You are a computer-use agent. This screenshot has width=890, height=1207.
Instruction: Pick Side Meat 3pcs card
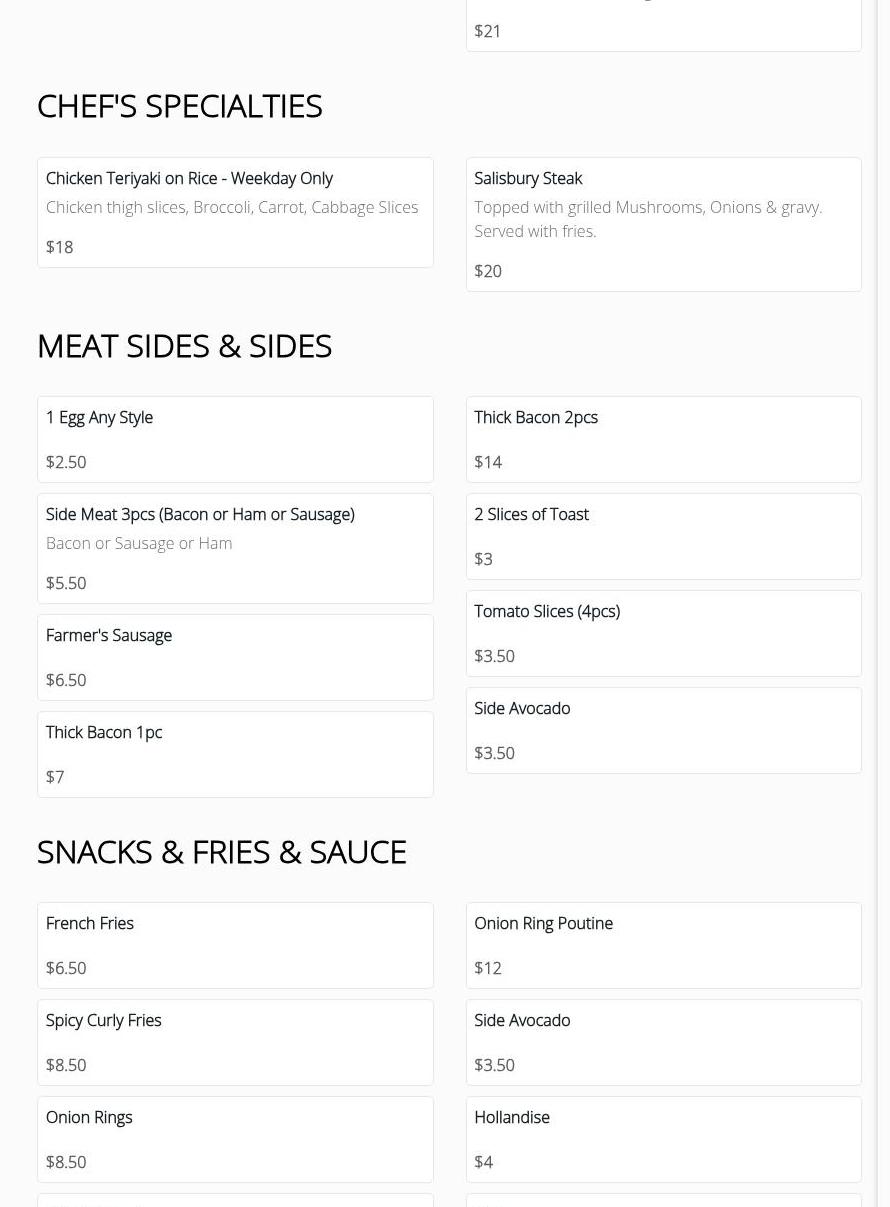(235, 548)
